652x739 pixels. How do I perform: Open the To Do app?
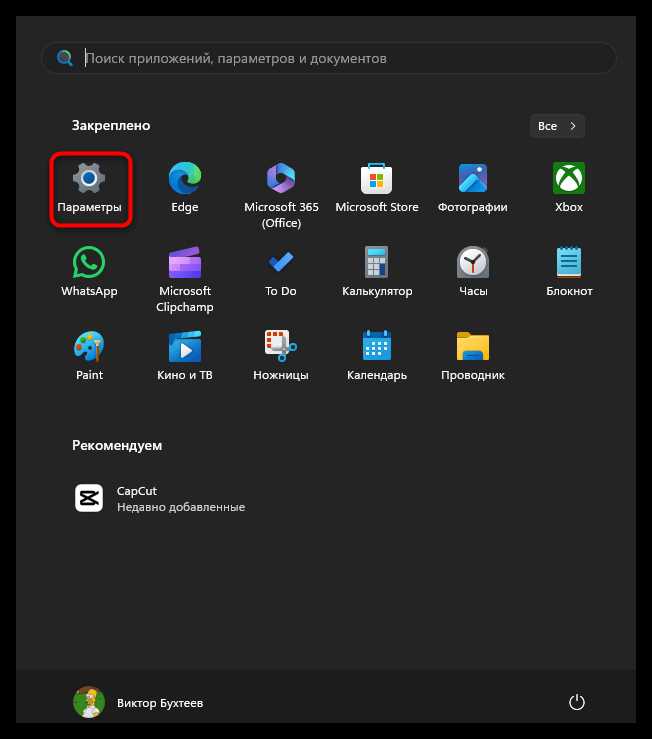point(281,273)
